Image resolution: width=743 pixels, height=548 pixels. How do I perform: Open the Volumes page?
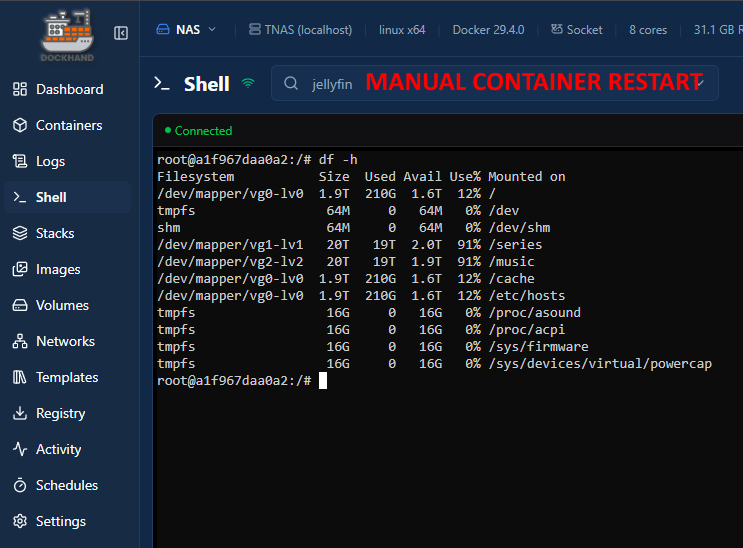pyautogui.click(x=68, y=305)
